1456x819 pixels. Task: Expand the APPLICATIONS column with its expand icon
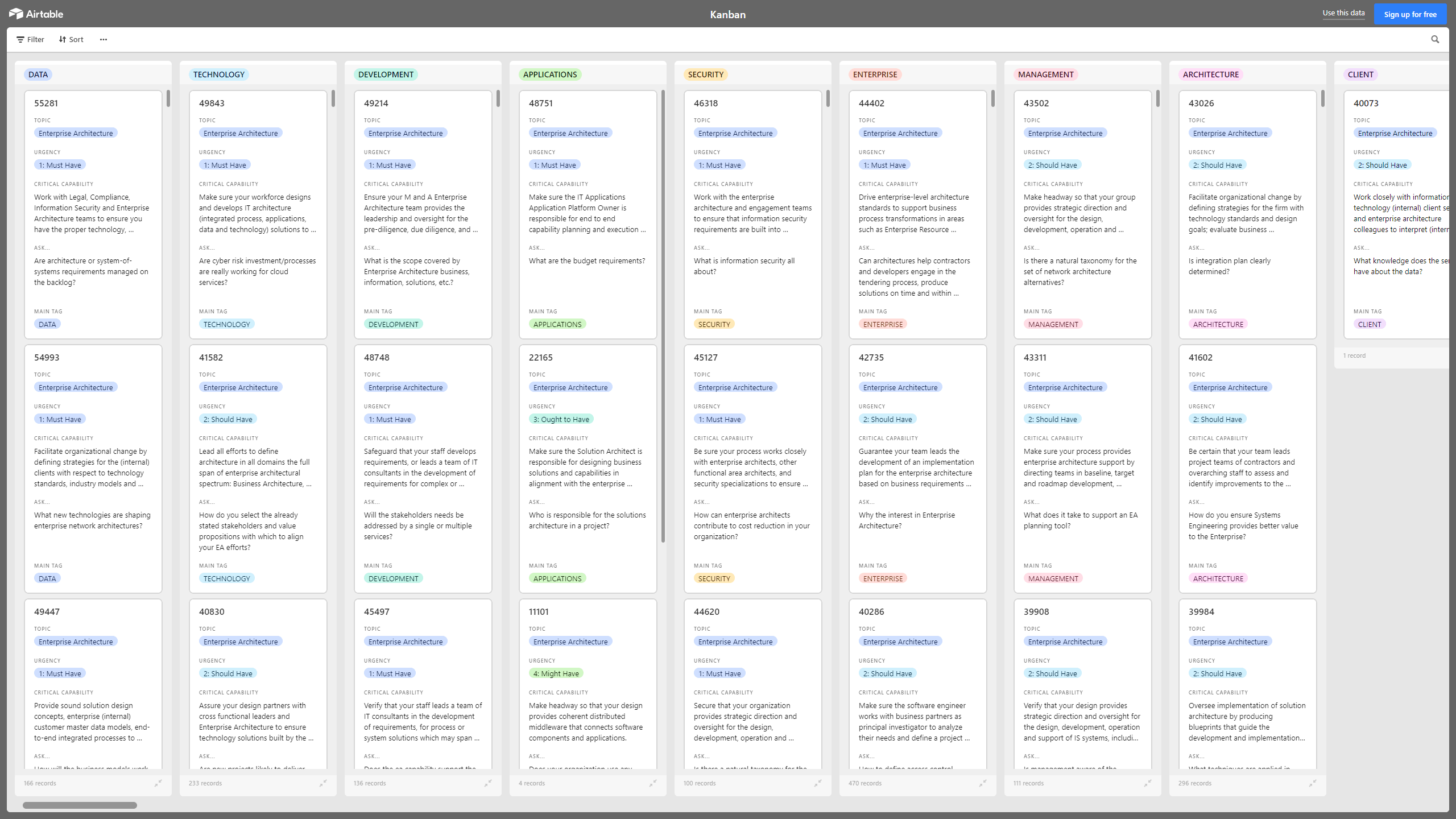653,783
